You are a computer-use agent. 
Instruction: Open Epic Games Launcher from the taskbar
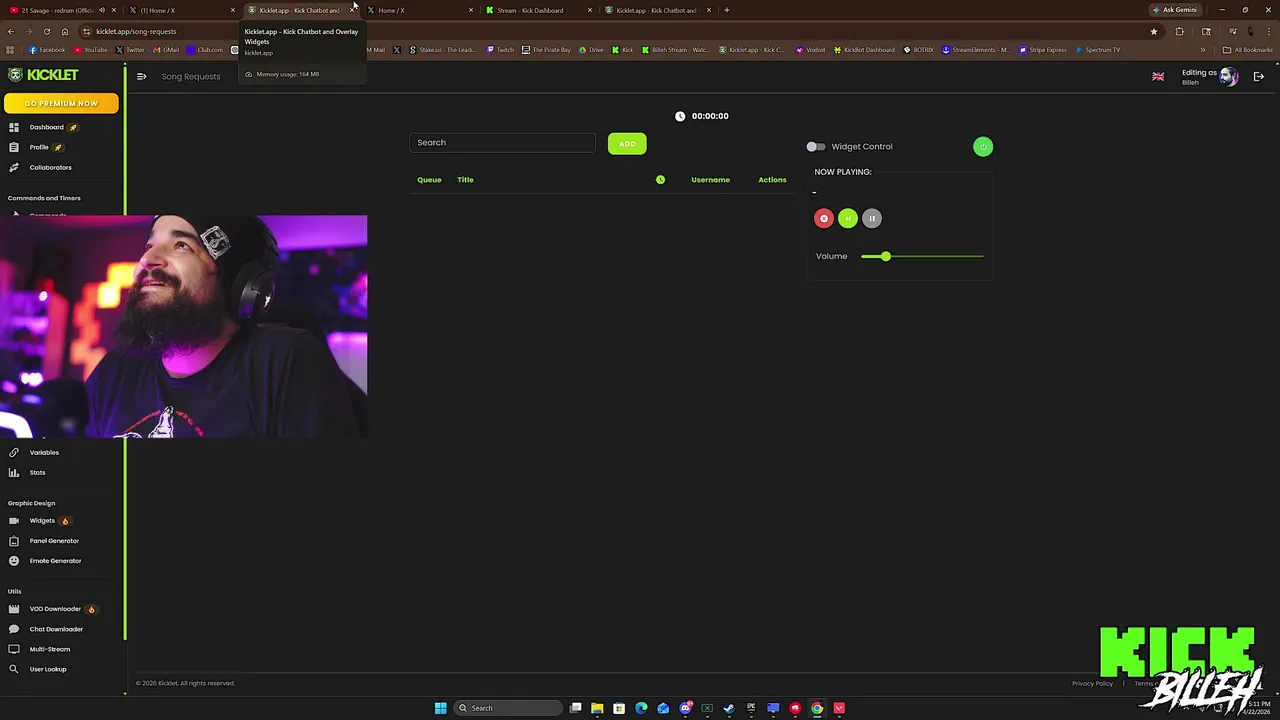click(751, 708)
